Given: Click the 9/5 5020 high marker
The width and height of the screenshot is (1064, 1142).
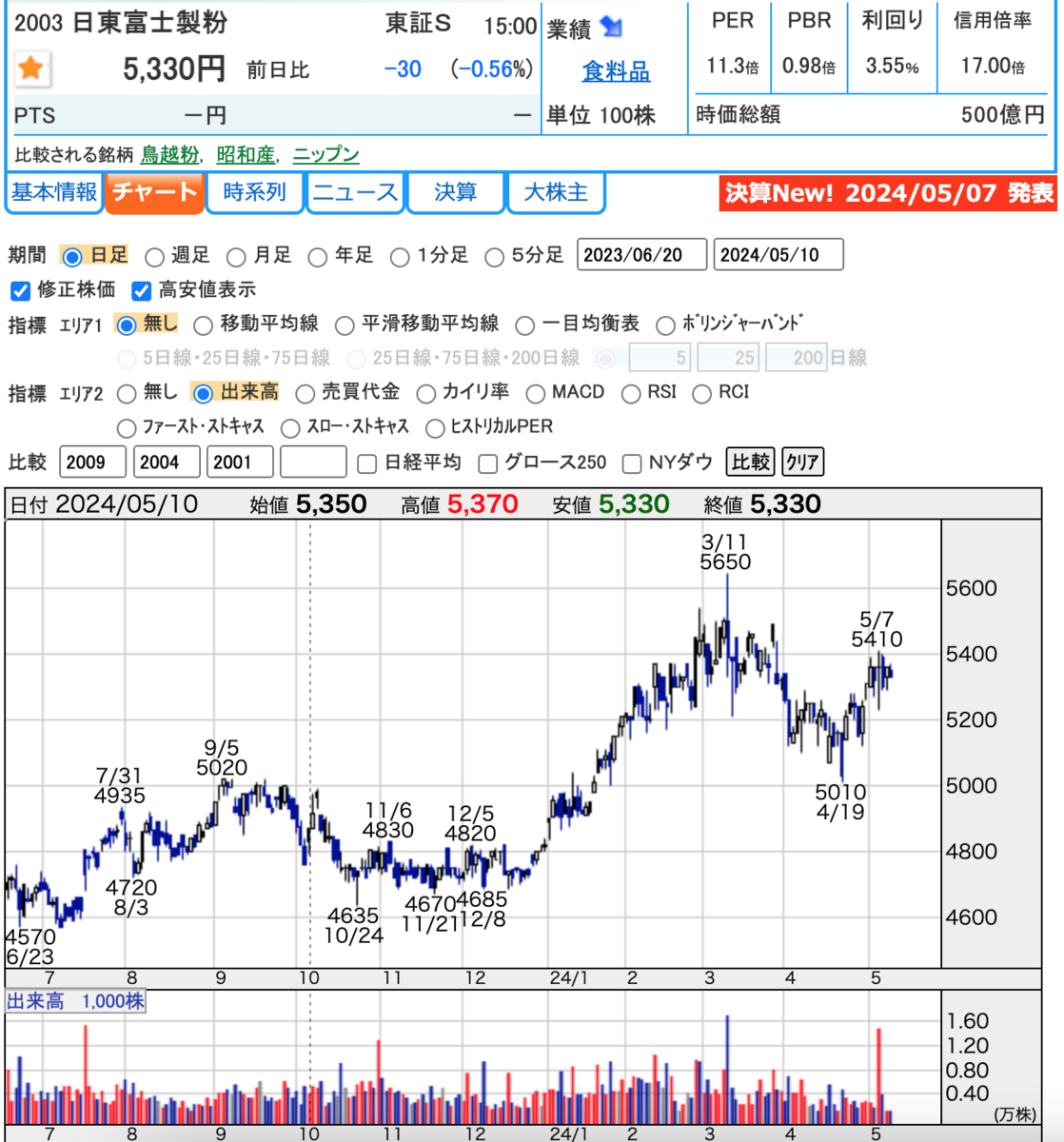Looking at the screenshot, I should coord(222,758).
